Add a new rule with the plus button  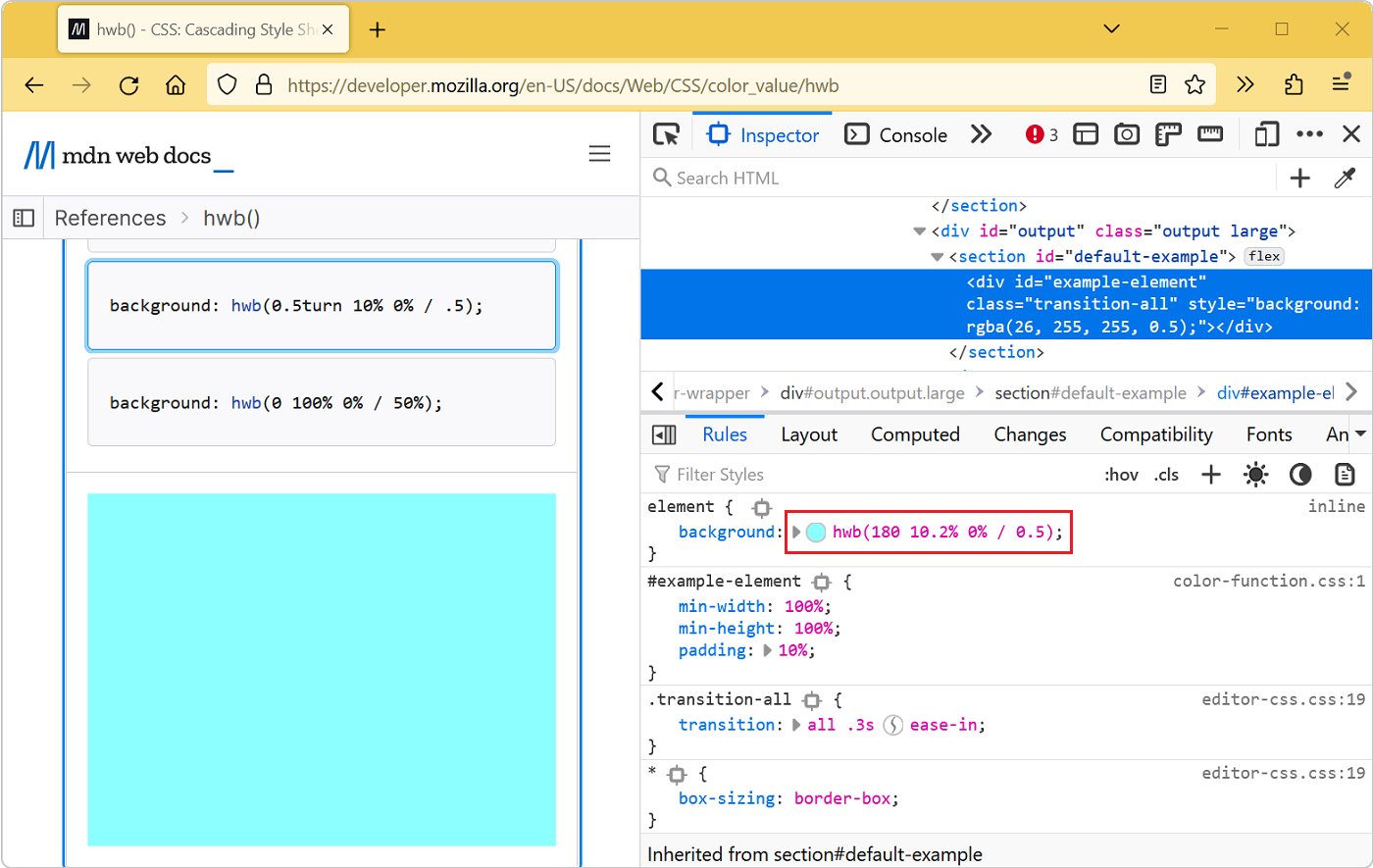point(1210,474)
